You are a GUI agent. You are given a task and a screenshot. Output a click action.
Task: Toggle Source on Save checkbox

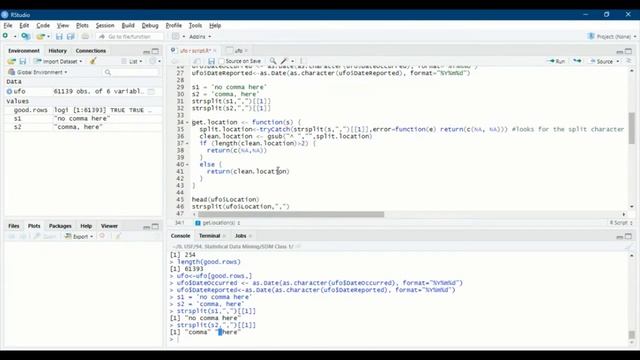click(x=222, y=61)
